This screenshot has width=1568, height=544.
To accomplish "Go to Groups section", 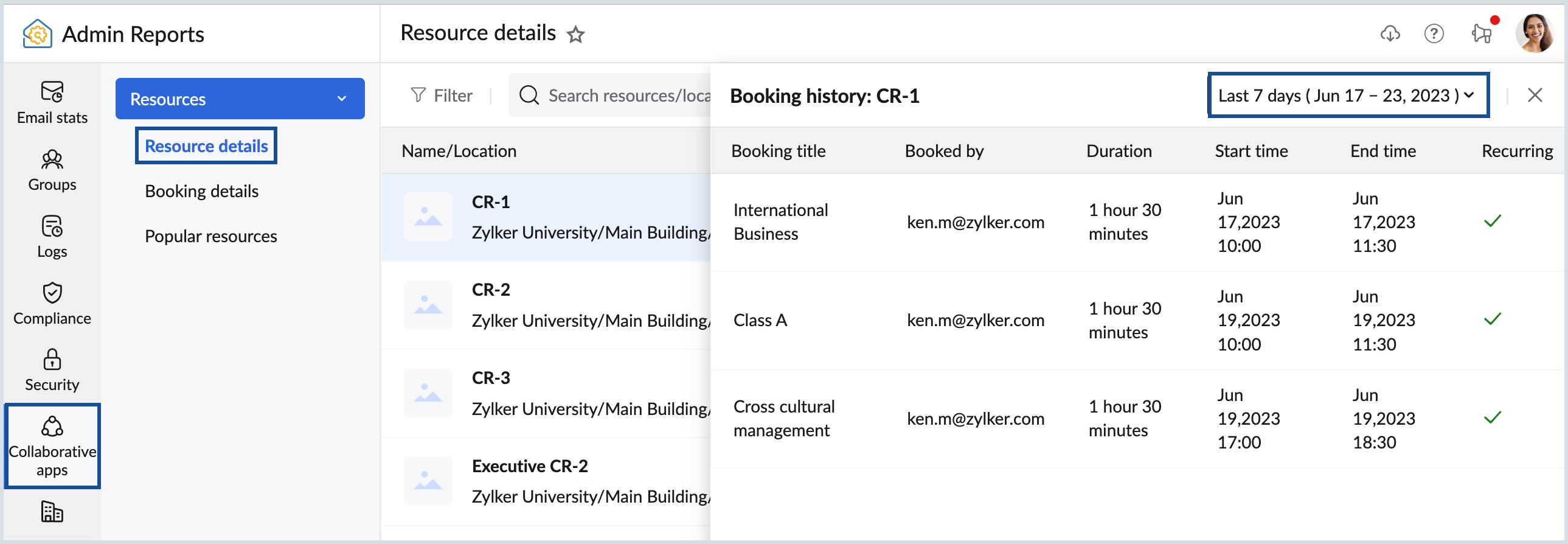I will click(52, 170).
